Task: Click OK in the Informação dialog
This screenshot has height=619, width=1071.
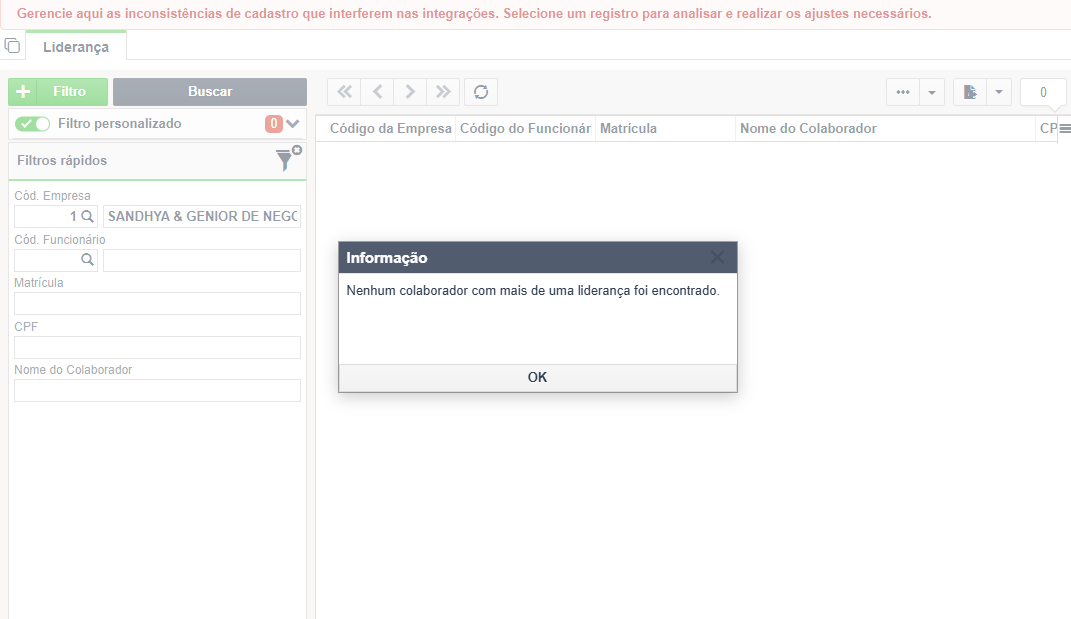Action: 538,377
